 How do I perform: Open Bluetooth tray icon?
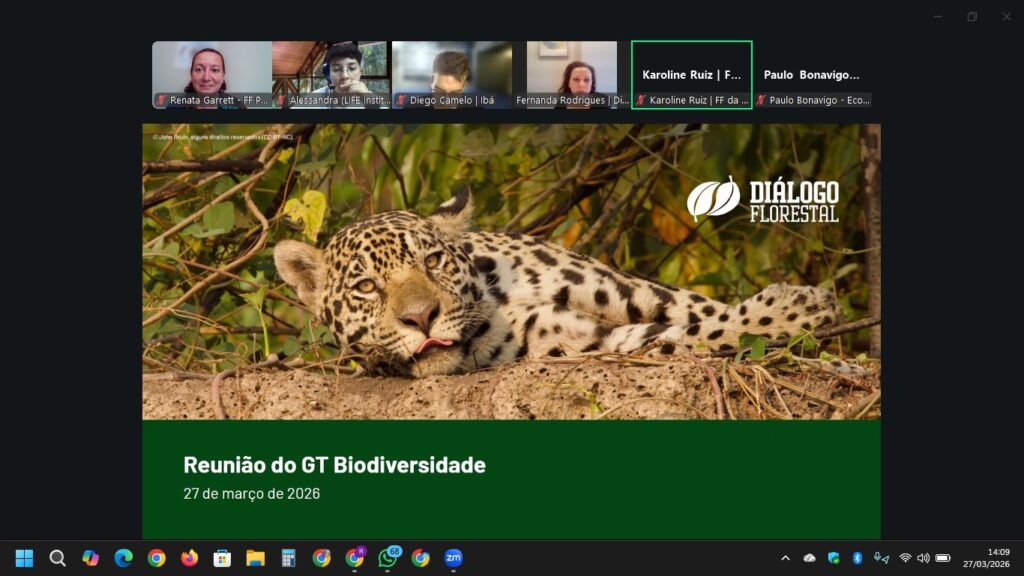(857, 558)
